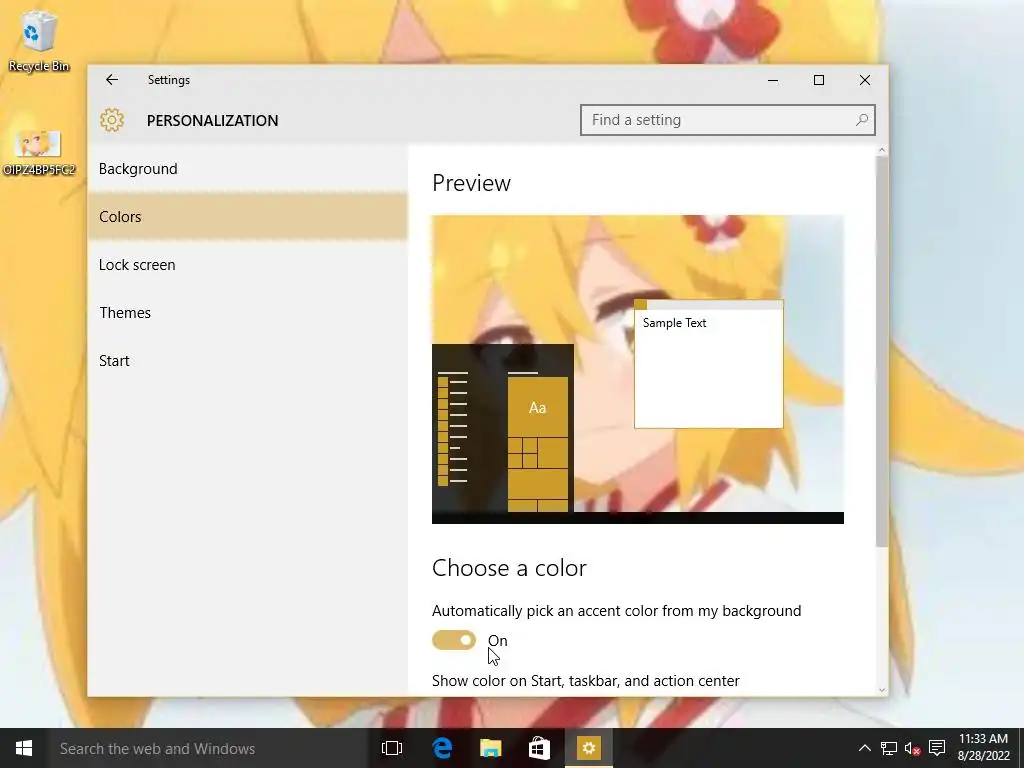Go back with the Settings back arrow
1024x768 pixels.
pyautogui.click(x=112, y=80)
